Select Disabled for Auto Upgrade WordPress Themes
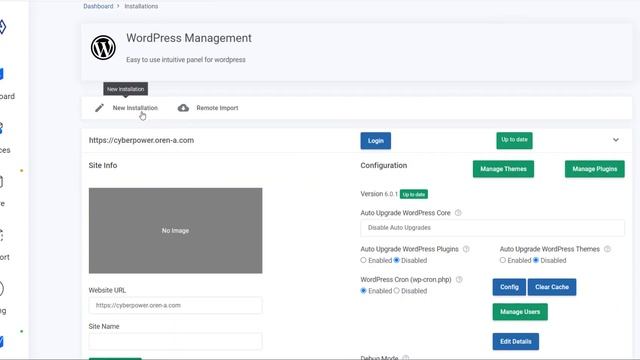640x360 pixels. coord(536,260)
